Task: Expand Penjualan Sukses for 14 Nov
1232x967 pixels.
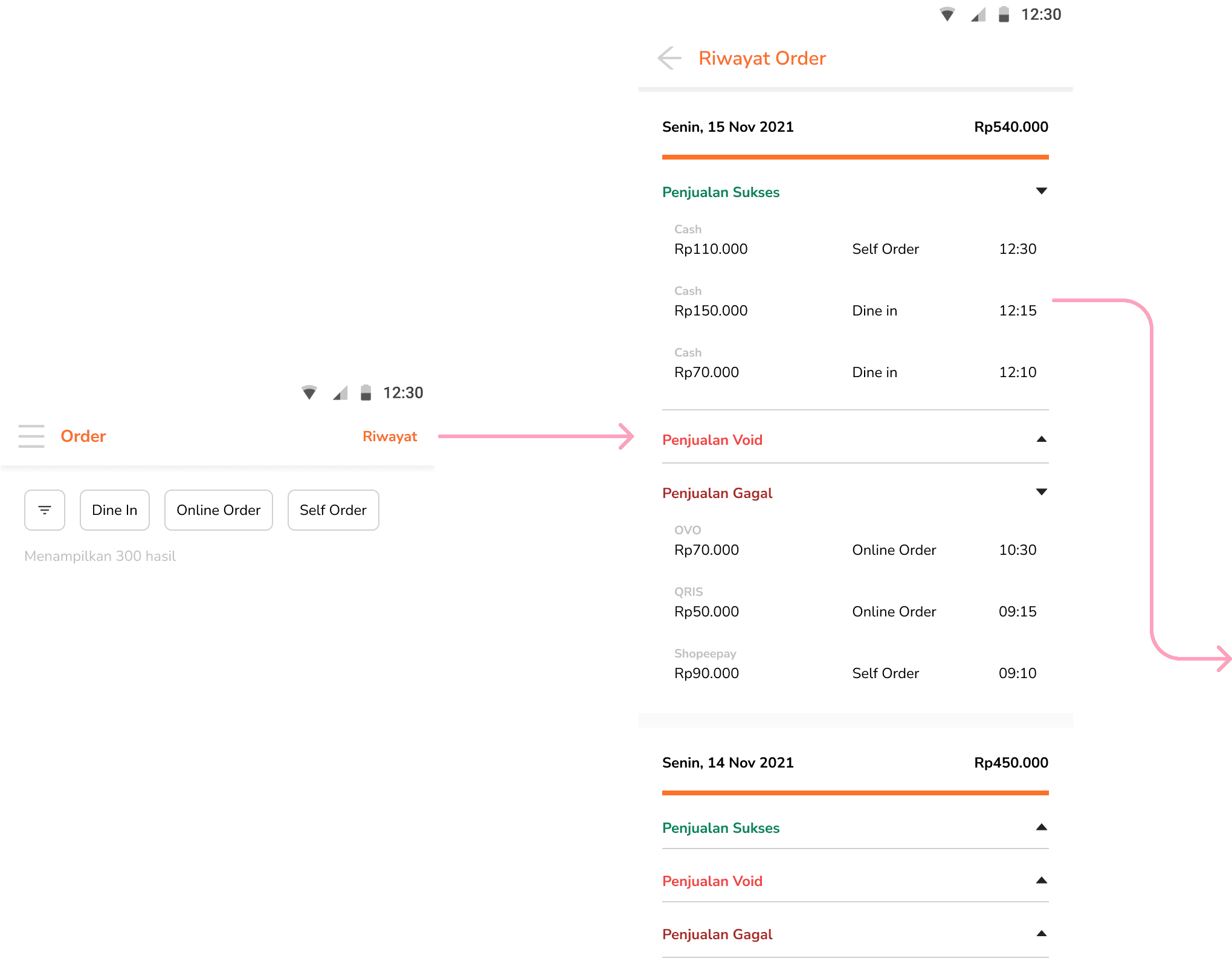Action: tap(1041, 827)
